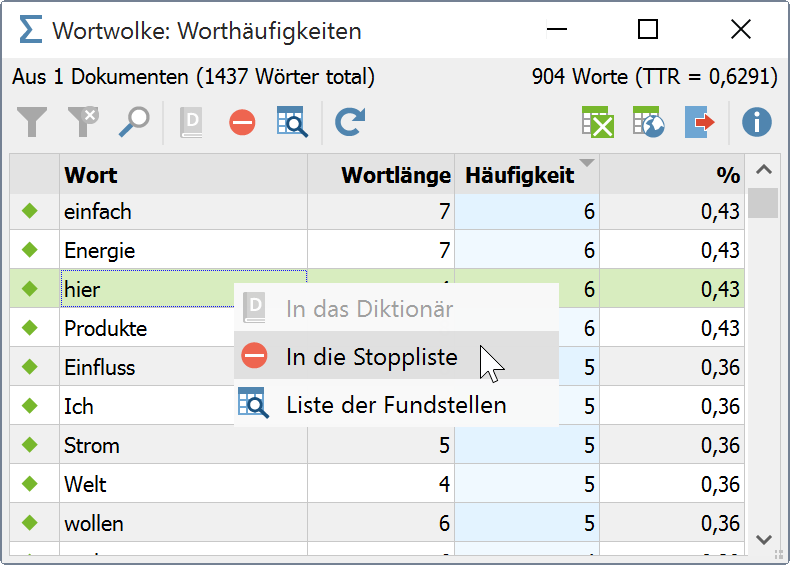The image size is (790, 565).
Task: Show info with blue i icon
Action: (757, 122)
